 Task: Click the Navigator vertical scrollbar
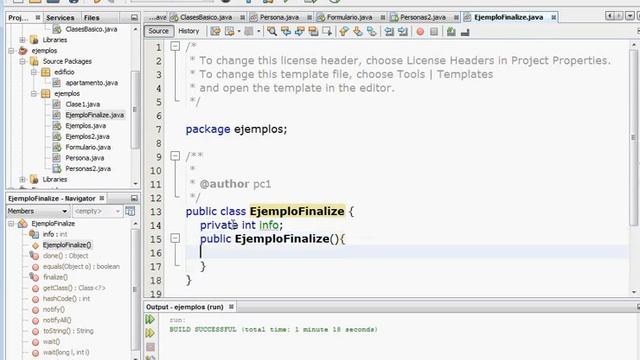click(x=135, y=290)
